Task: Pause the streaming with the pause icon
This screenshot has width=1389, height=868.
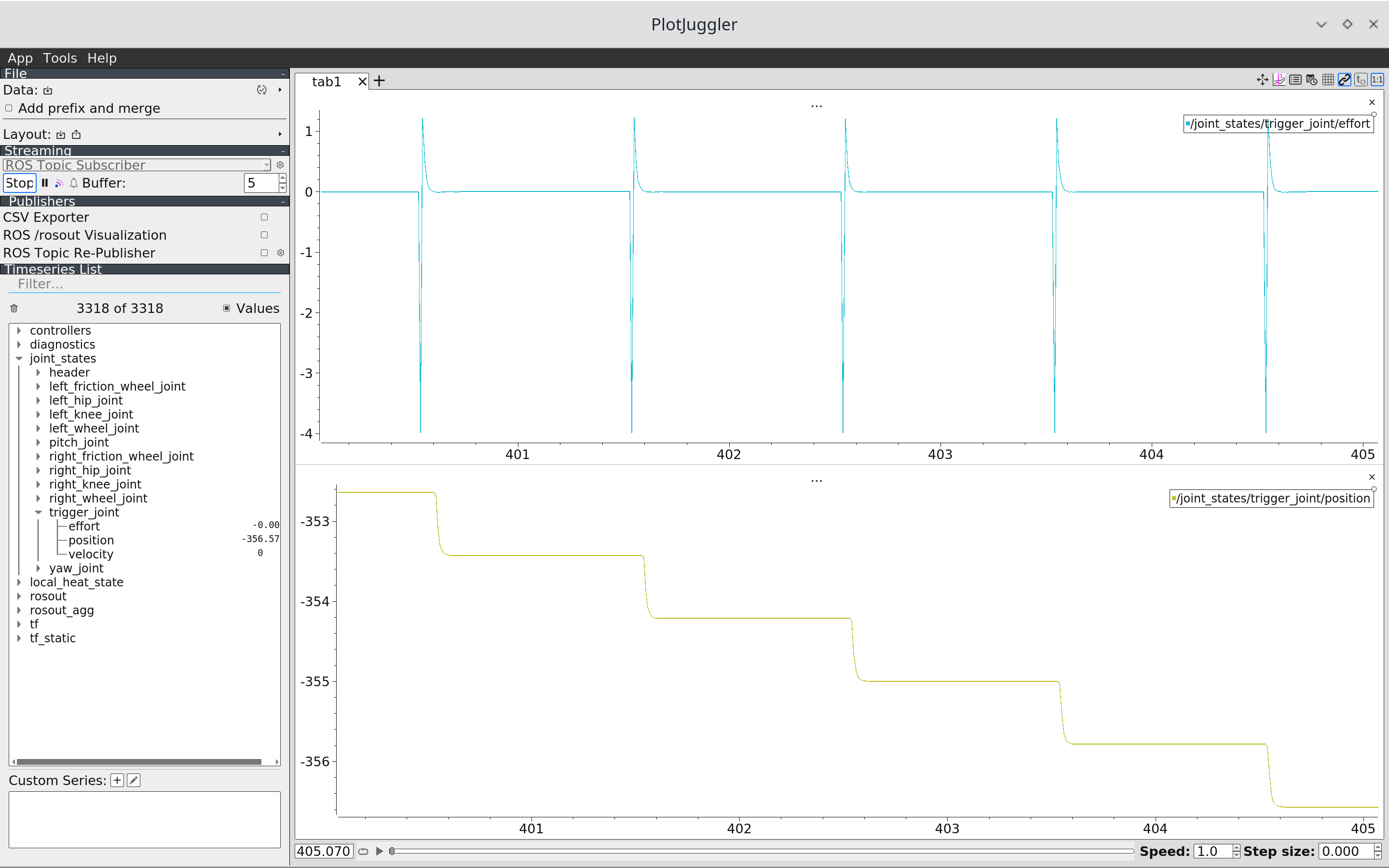Action: 45,183
